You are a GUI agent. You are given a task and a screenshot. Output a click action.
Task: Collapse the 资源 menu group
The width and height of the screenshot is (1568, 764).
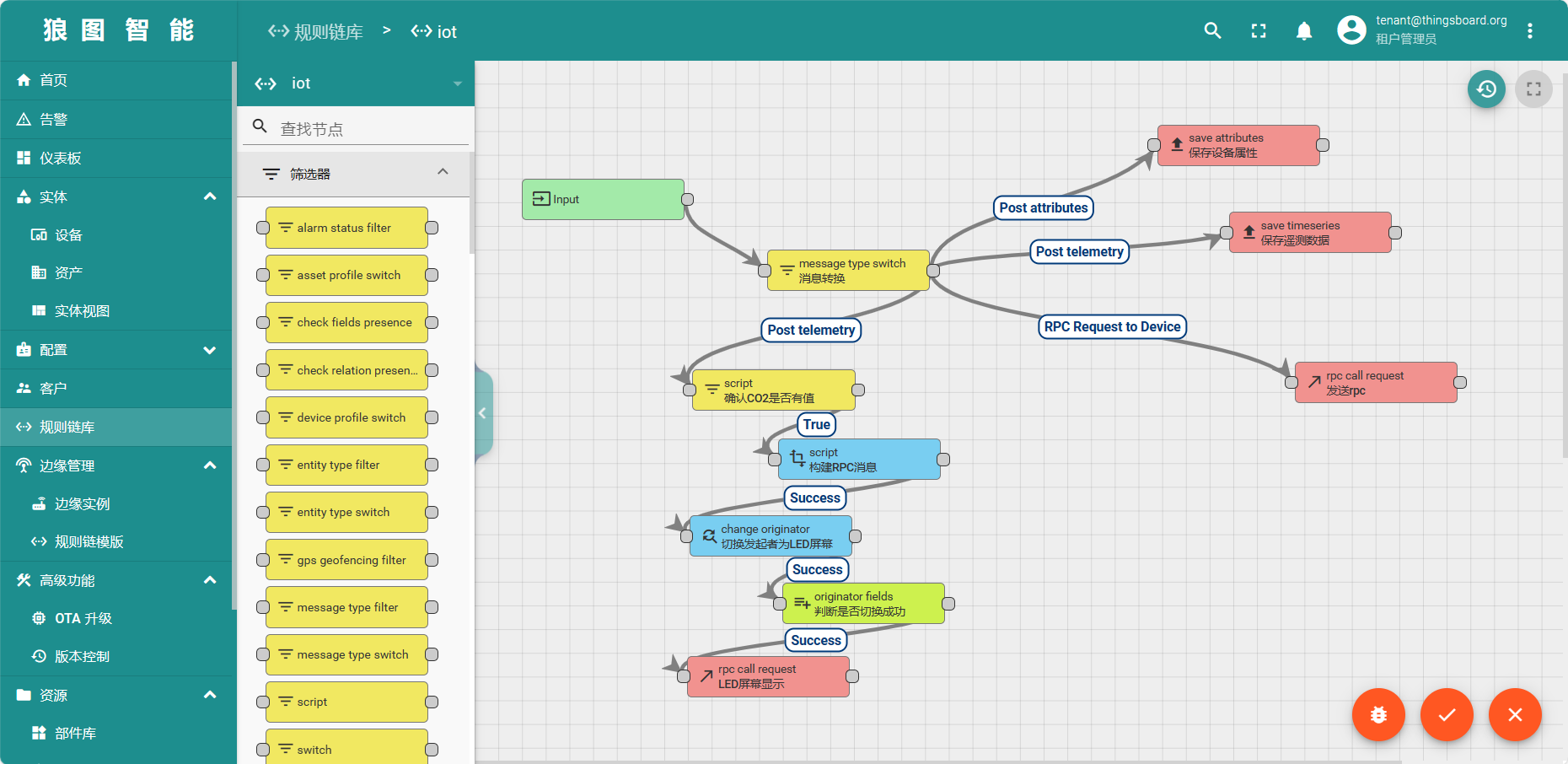210,695
